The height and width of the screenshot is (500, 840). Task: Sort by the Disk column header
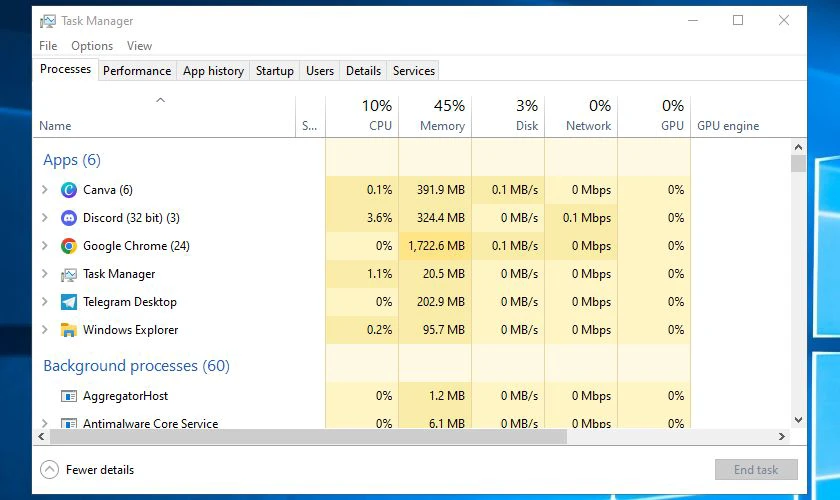click(x=508, y=116)
